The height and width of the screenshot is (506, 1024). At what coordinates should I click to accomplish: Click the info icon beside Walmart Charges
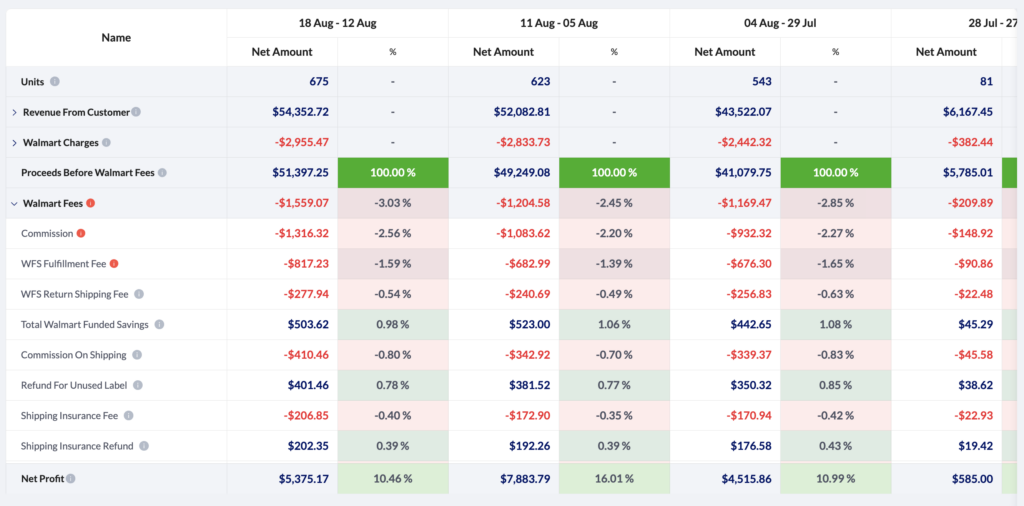pyautogui.click(x=106, y=142)
